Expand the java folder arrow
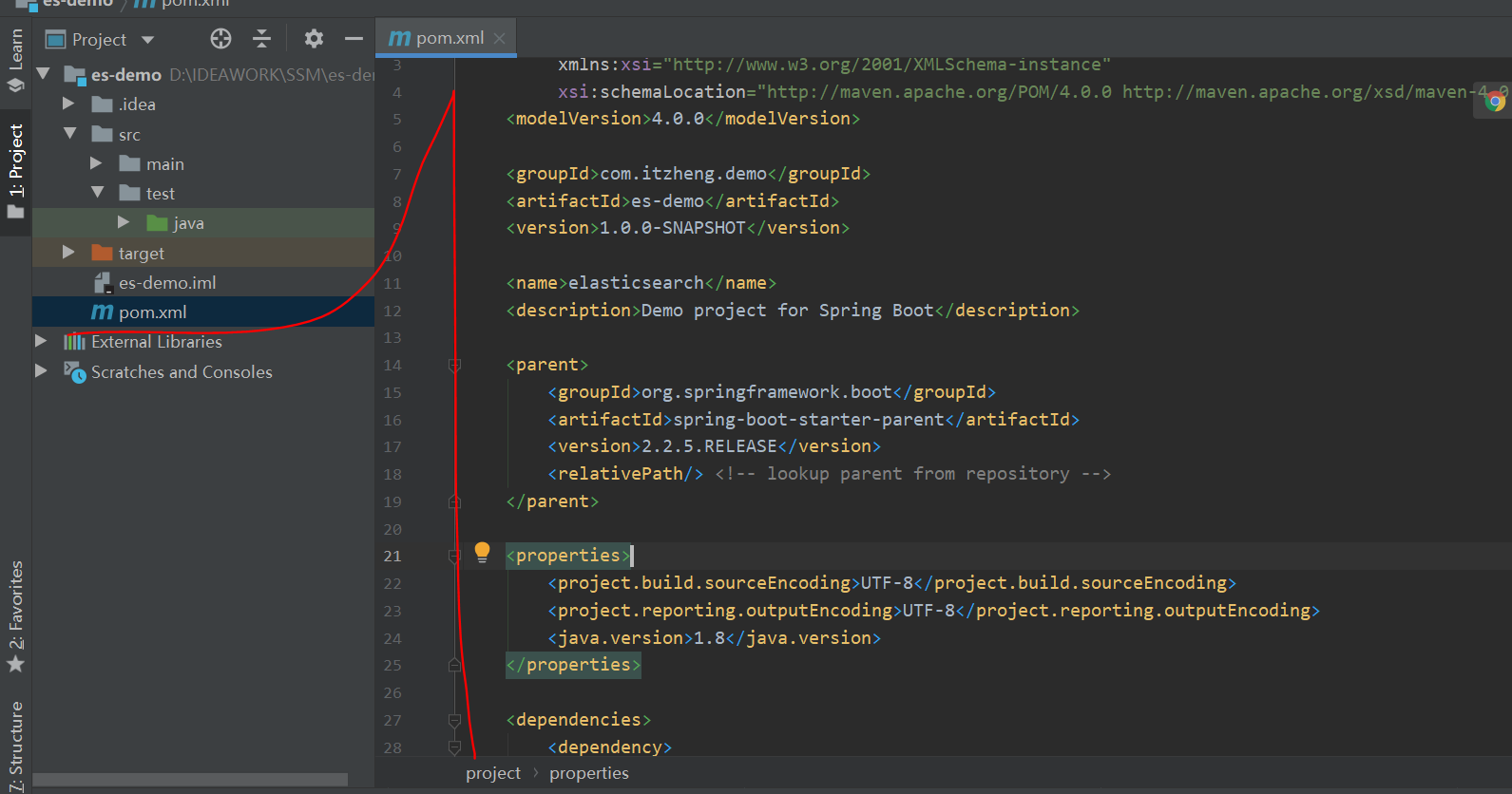 [x=124, y=222]
